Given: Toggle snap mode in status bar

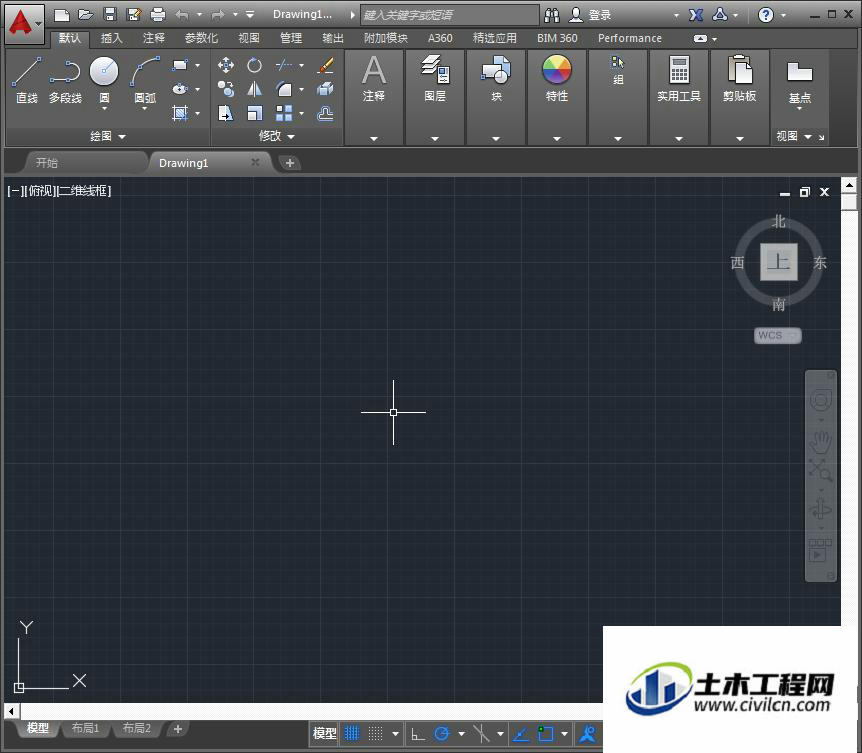Looking at the screenshot, I should [375, 733].
